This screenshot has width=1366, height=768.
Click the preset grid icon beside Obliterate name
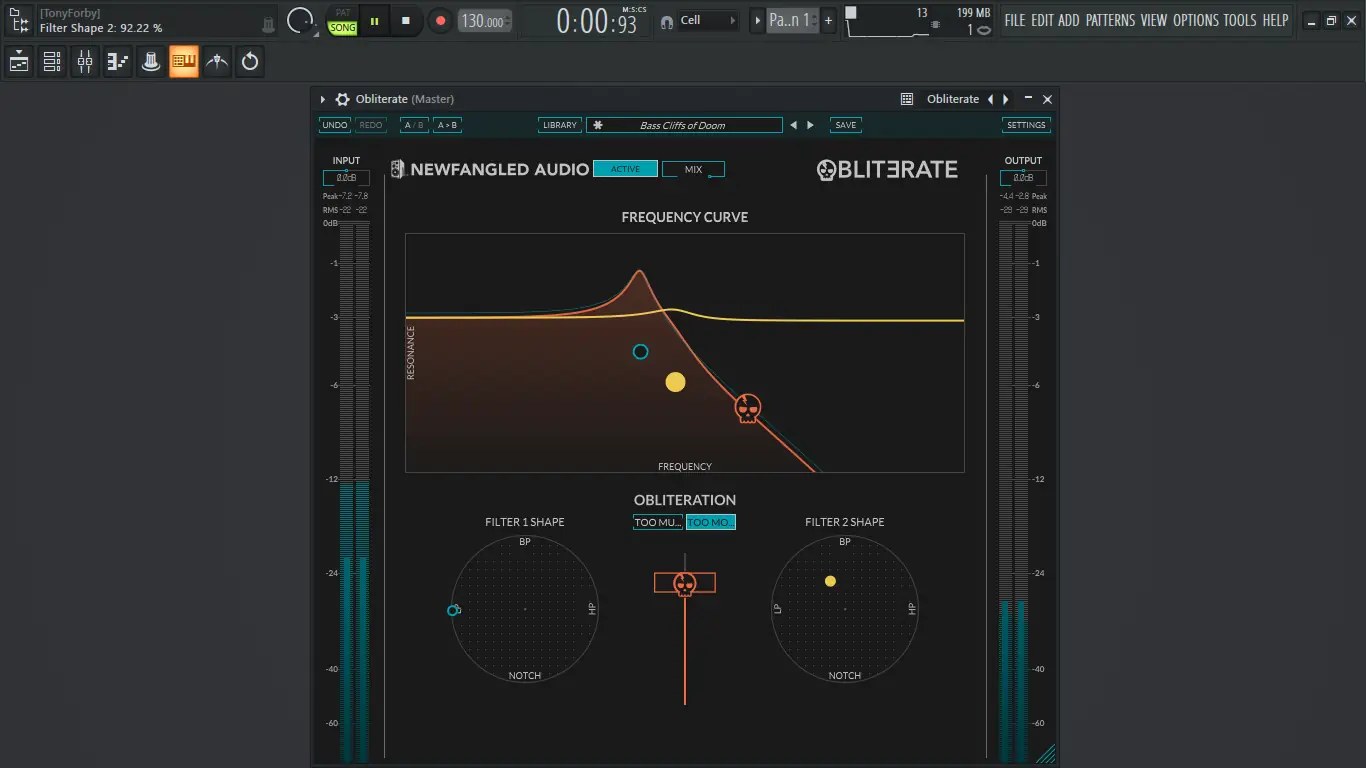click(x=906, y=99)
